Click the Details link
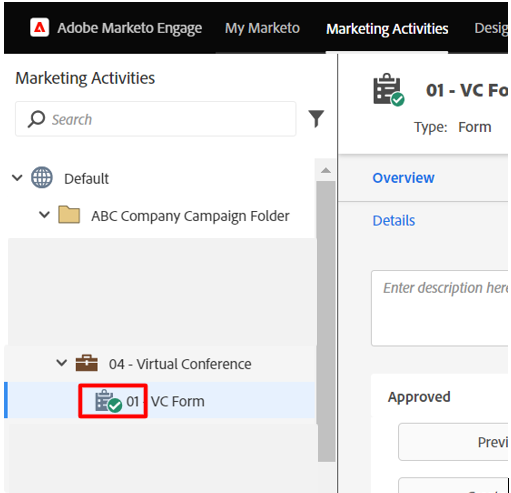 point(394,220)
